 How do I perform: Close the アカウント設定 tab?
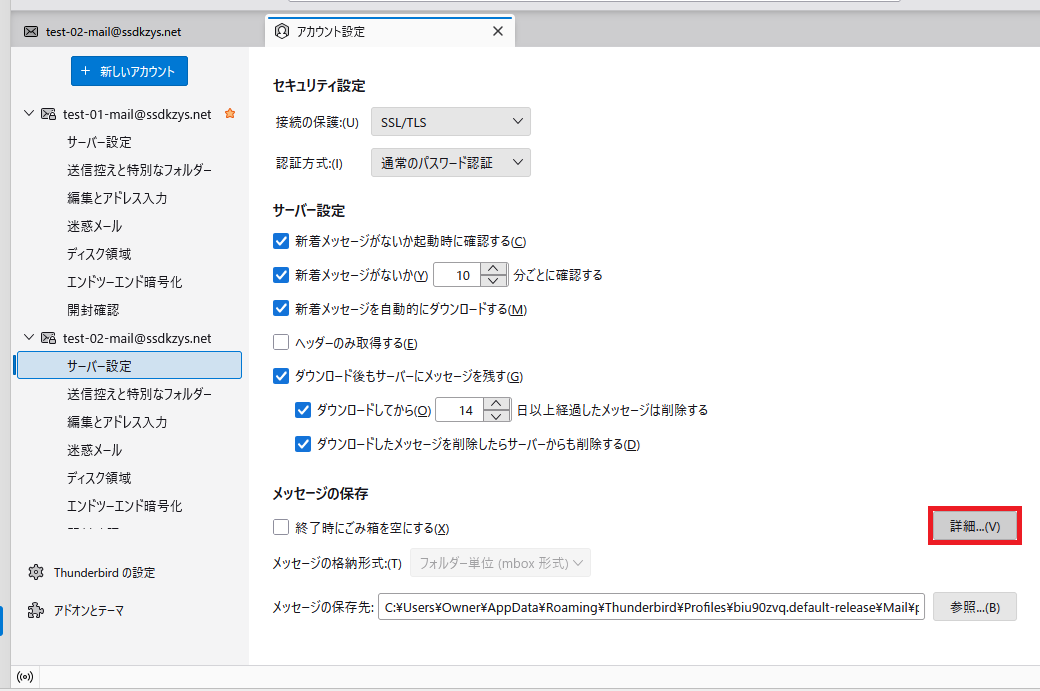coord(498,31)
